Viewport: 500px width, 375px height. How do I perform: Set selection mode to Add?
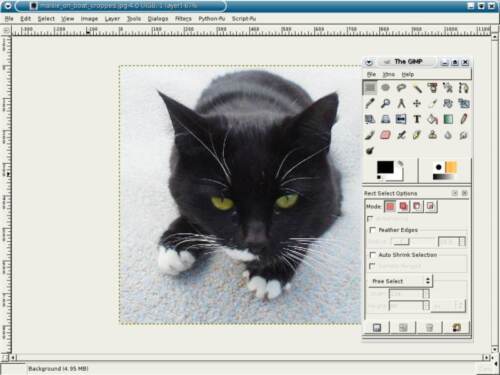(x=403, y=206)
